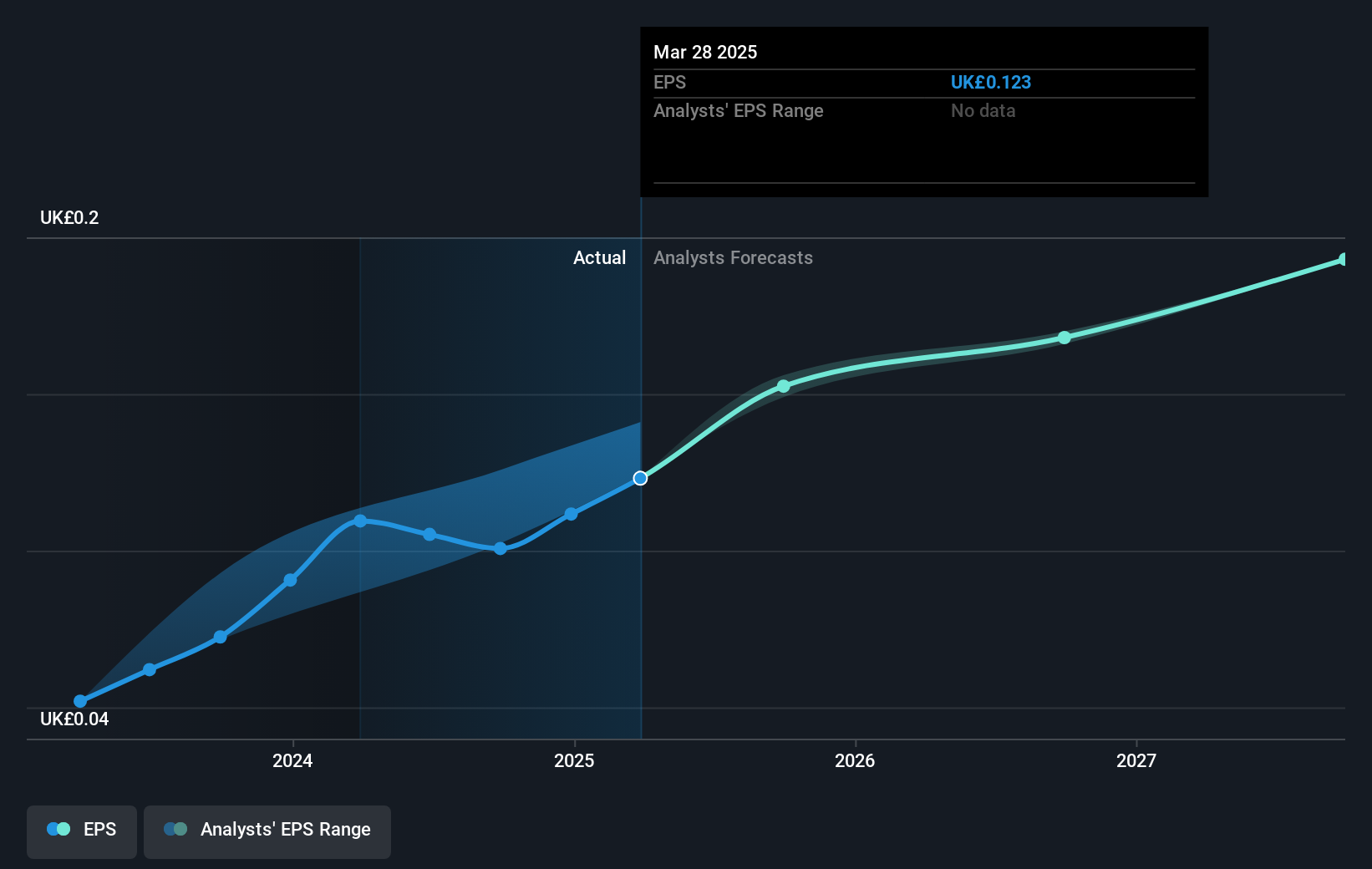Click the UK£0.04 y-axis label

74,719
